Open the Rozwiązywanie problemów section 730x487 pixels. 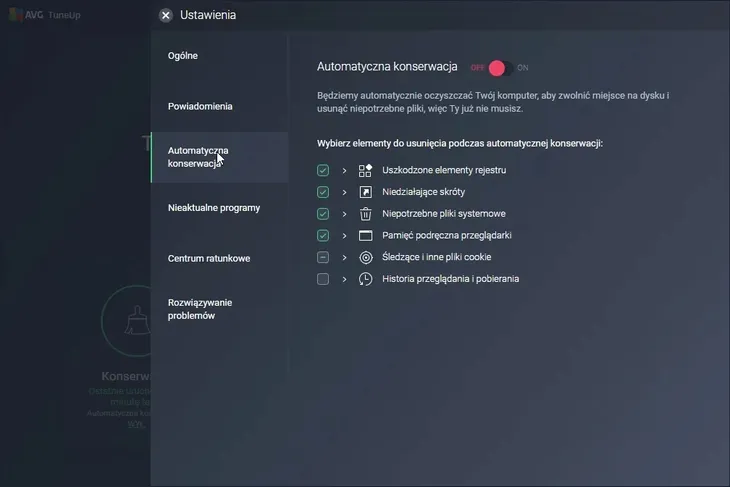(200, 309)
